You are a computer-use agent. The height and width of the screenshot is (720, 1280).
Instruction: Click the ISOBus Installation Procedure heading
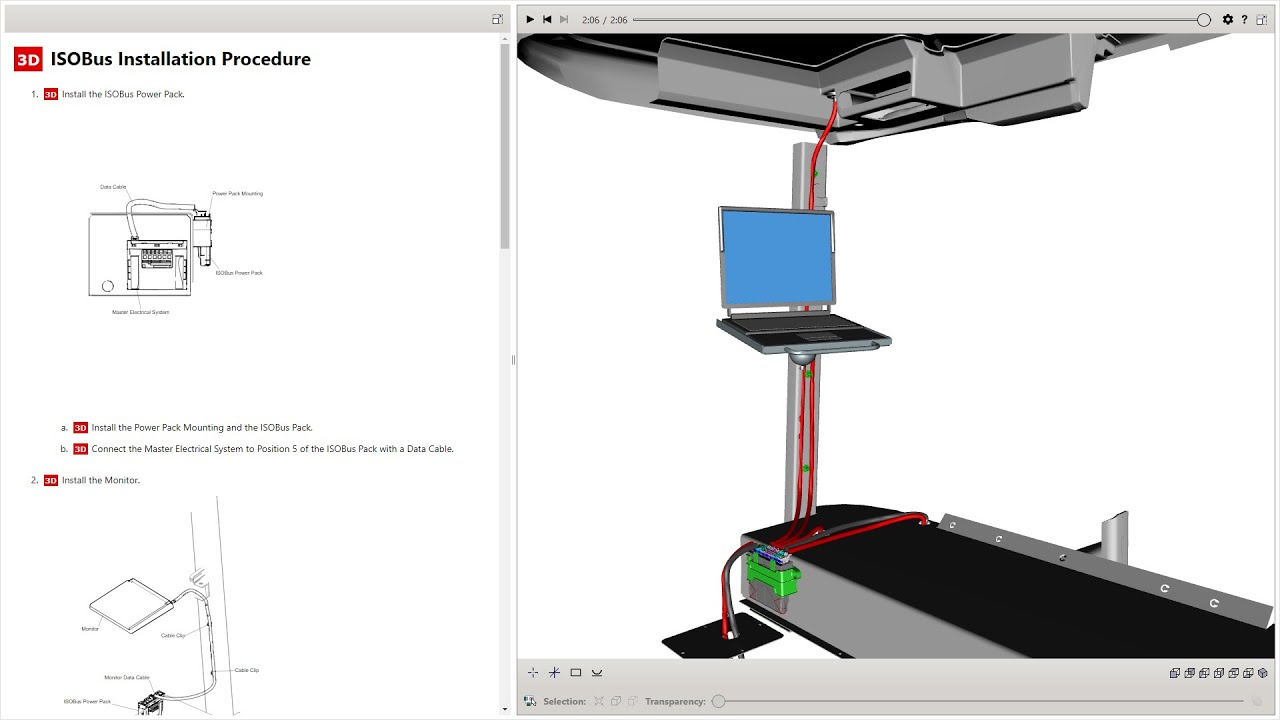(x=181, y=59)
